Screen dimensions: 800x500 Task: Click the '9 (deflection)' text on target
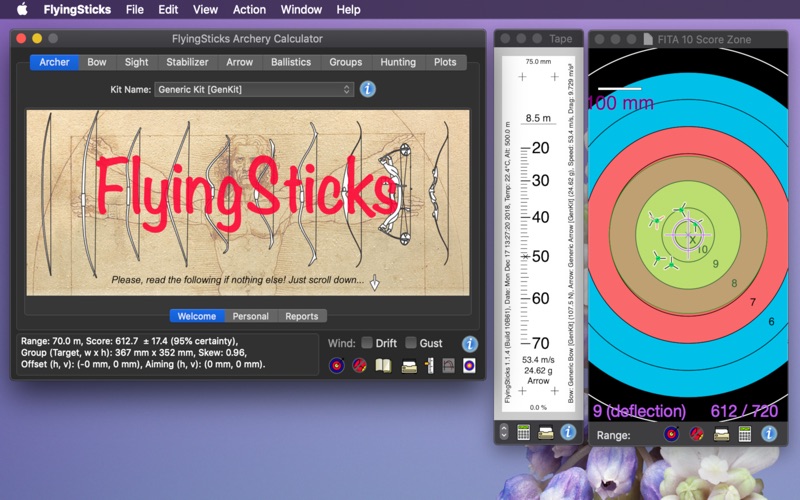(x=639, y=411)
